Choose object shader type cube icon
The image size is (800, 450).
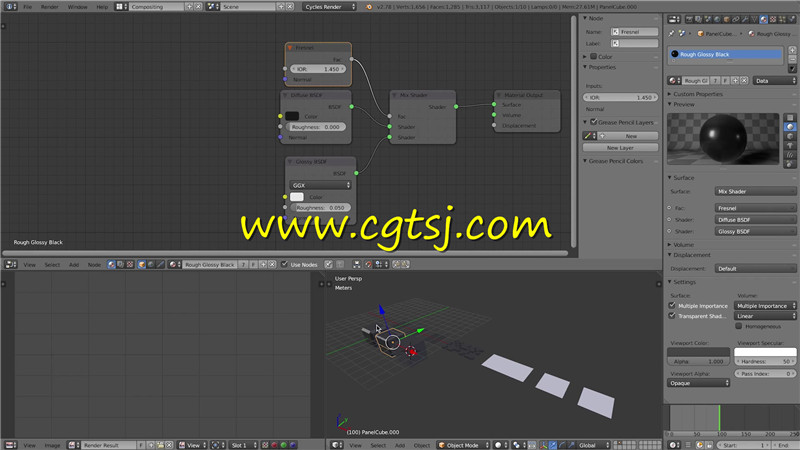[141, 264]
